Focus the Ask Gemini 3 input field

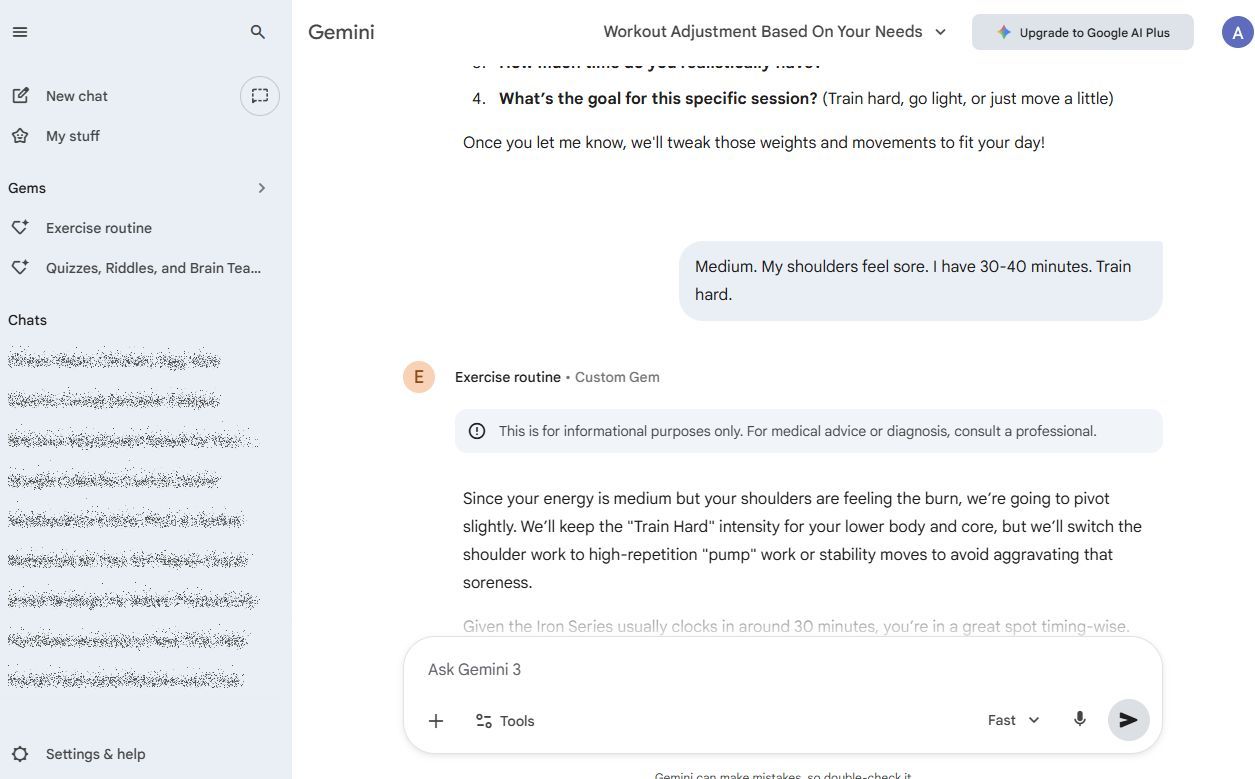pos(783,669)
